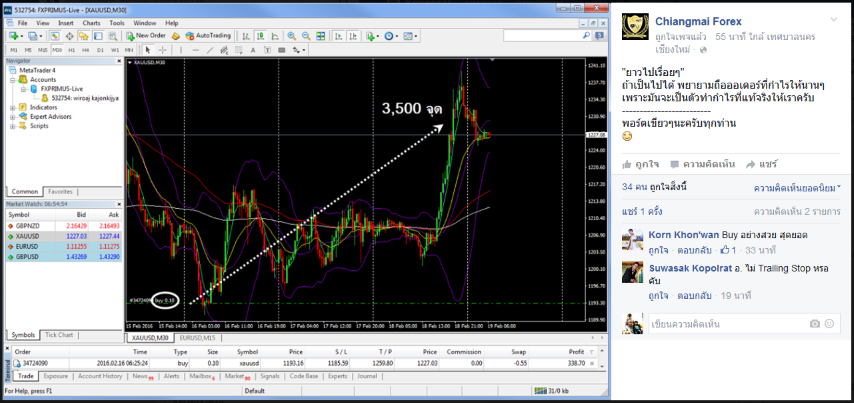The width and height of the screenshot is (854, 403).
Task: Open the Templates dropdown icon
Action: coord(410,36)
